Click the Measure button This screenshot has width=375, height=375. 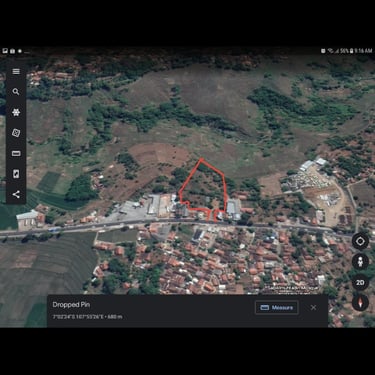click(277, 308)
